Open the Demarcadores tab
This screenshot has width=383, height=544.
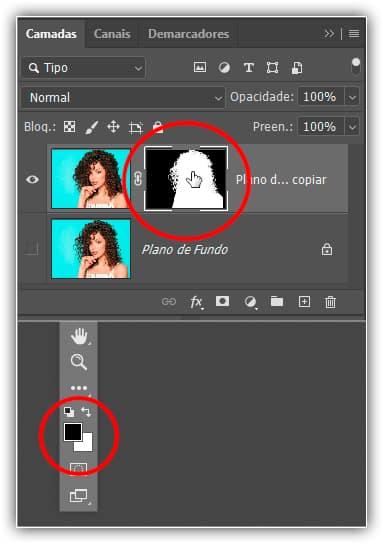(x=188, y=34)
